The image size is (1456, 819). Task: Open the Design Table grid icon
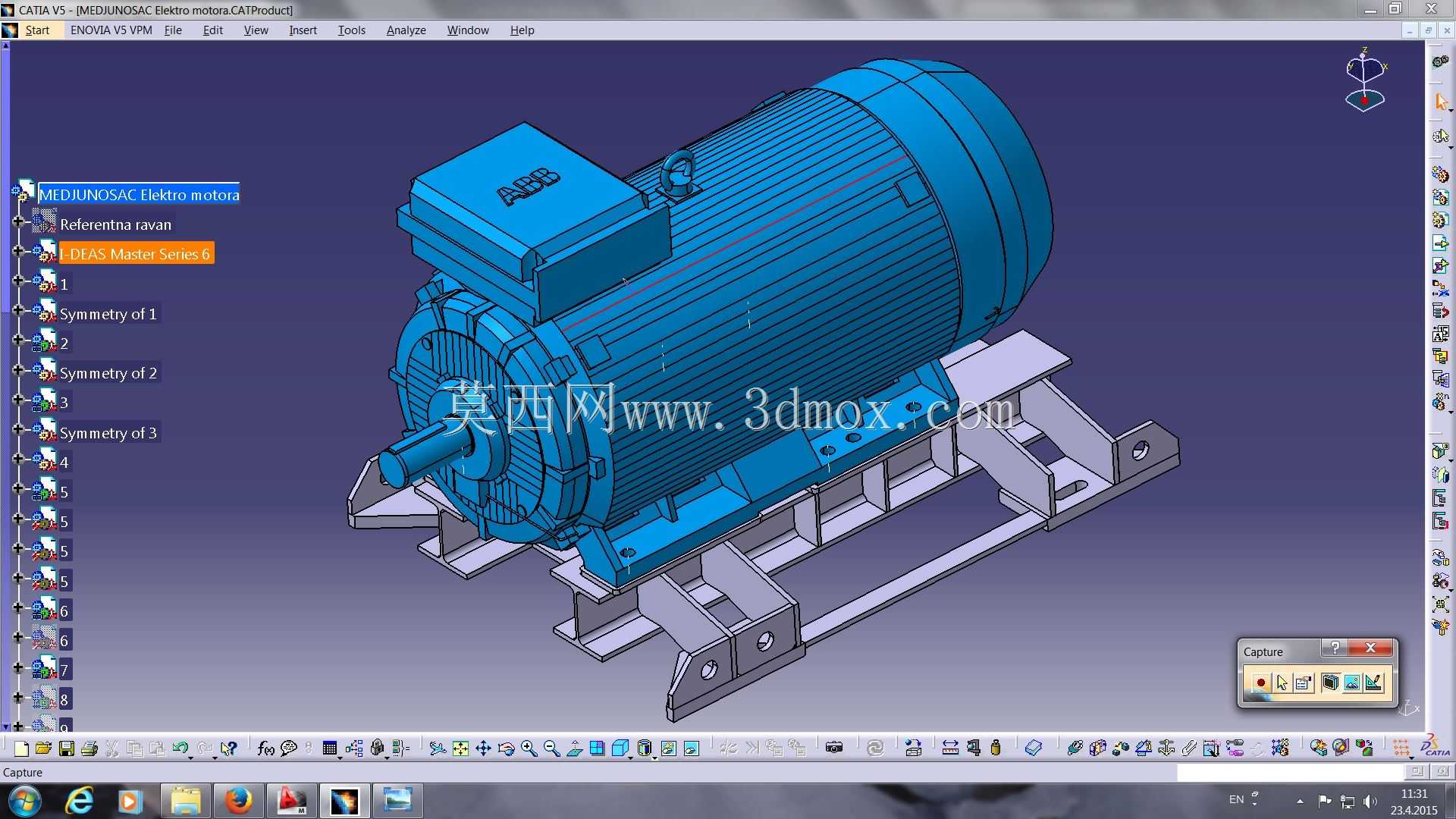pyautogui.click(x=329, y=748)
